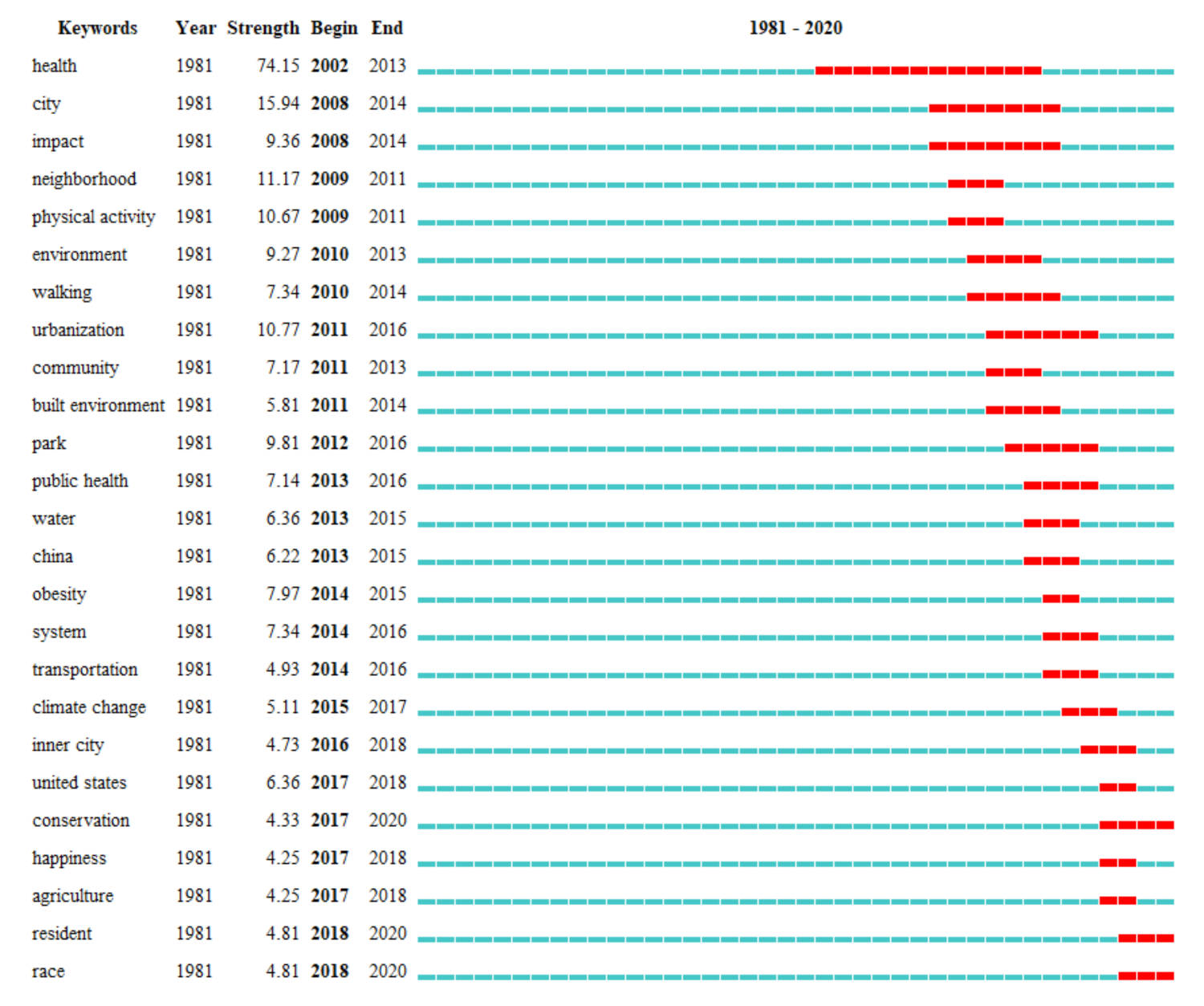The image size is (1204, 1006).
Task: Click the red burst bar for conservation
Action: pos(1137,825)
